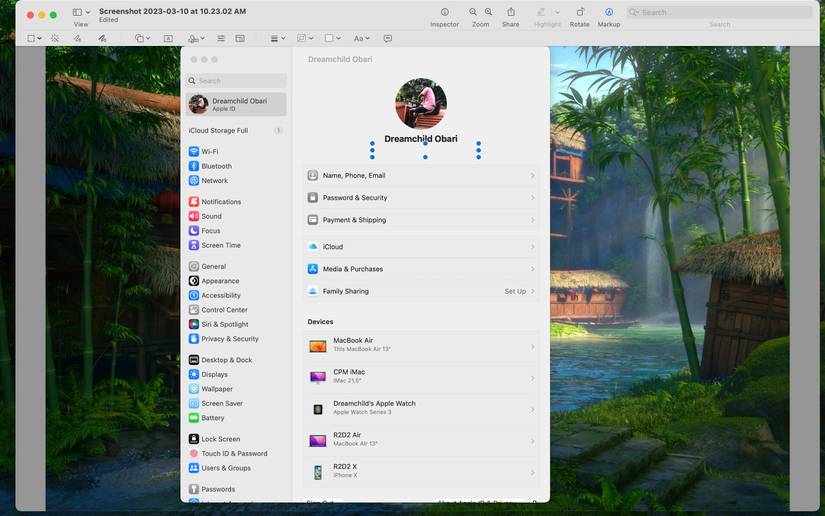Screen dimensions: 825x516
Task: Click 'Screen Saver' in the pictured sidebar
Action: pyautogui.click(x=222, y=403)
